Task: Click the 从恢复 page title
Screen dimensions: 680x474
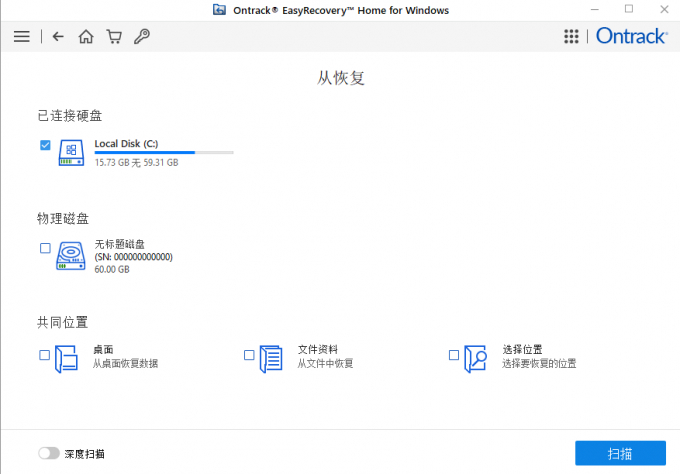Action: click(x=340, y=78)
